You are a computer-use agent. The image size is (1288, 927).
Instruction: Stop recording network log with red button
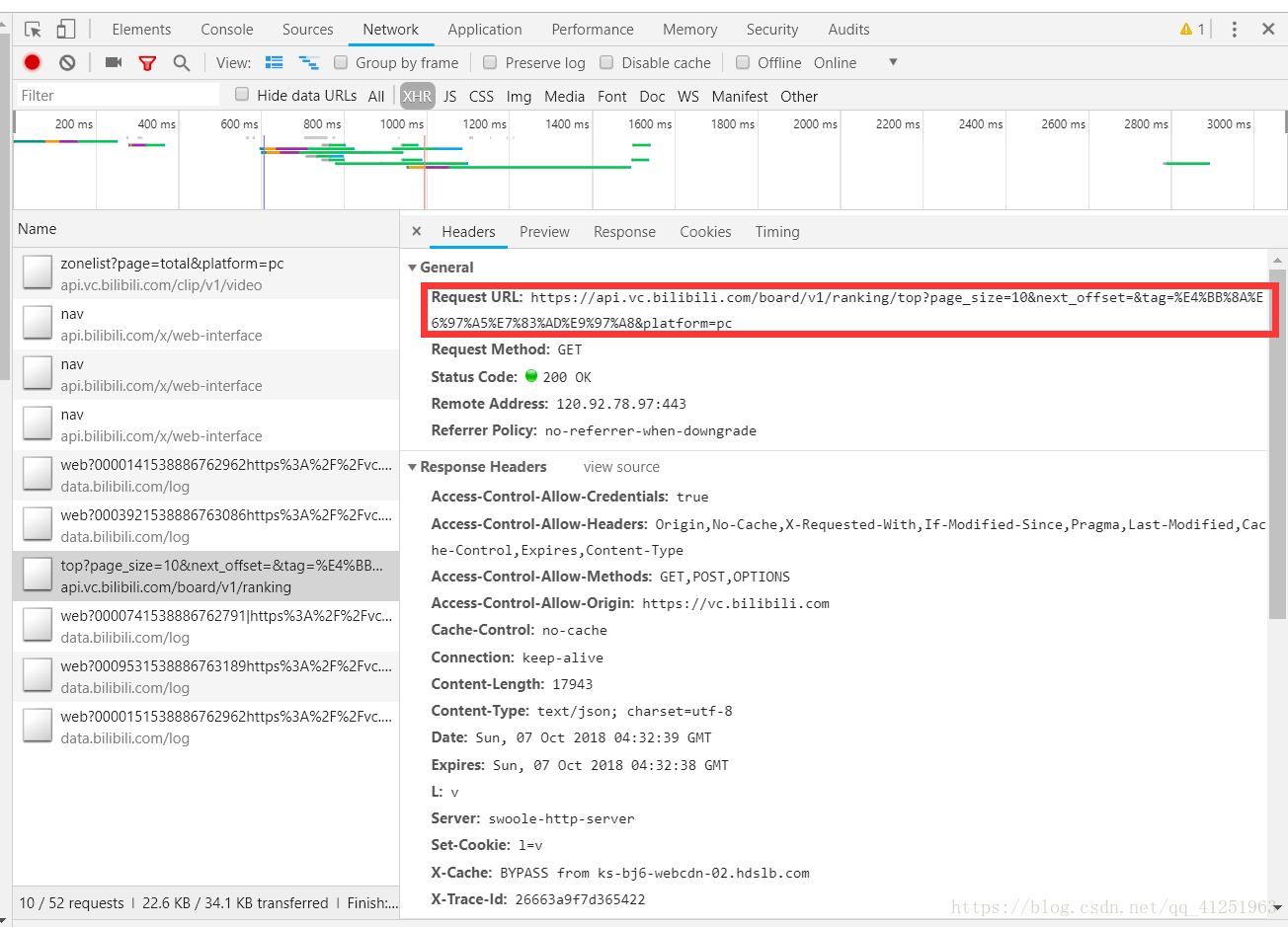pyautogui.click(x=33, y=62)
